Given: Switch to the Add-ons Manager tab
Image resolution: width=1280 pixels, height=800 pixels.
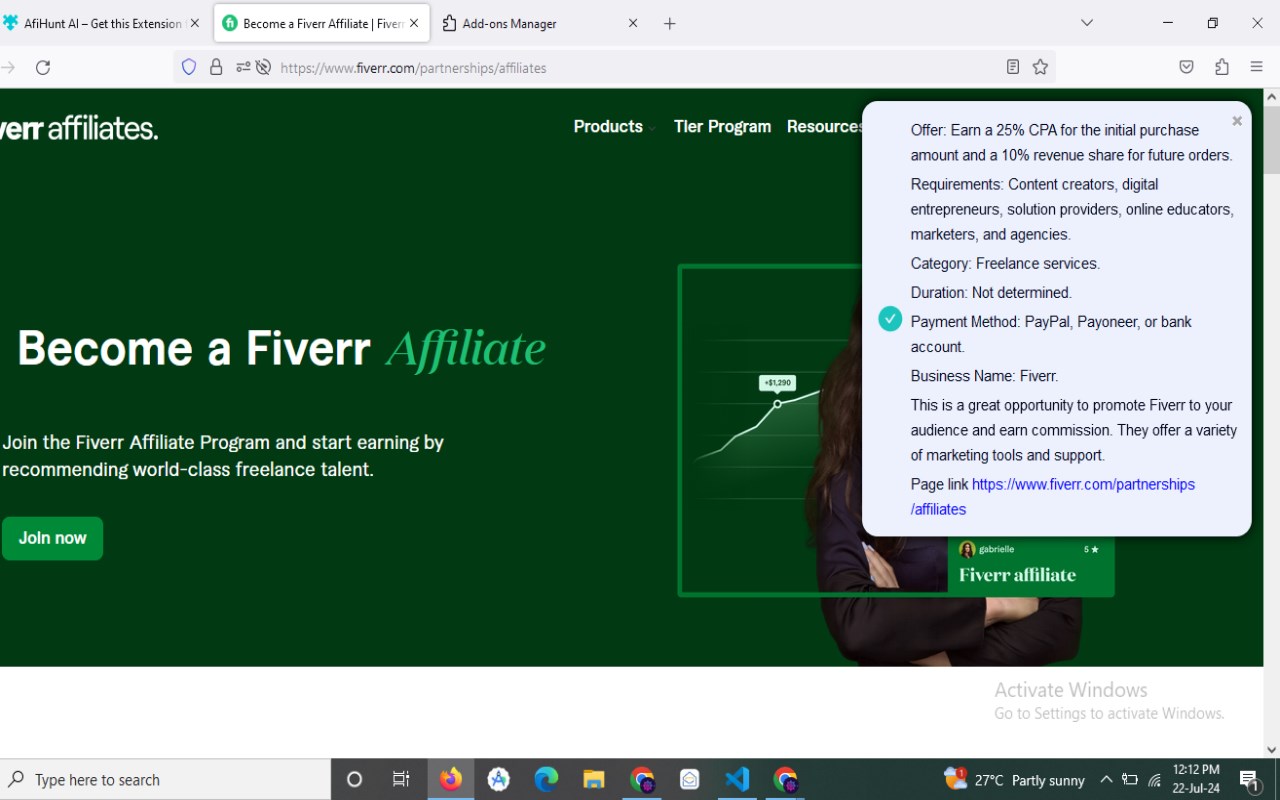Looking at the screenshot, I should click(x=540, y=23).
